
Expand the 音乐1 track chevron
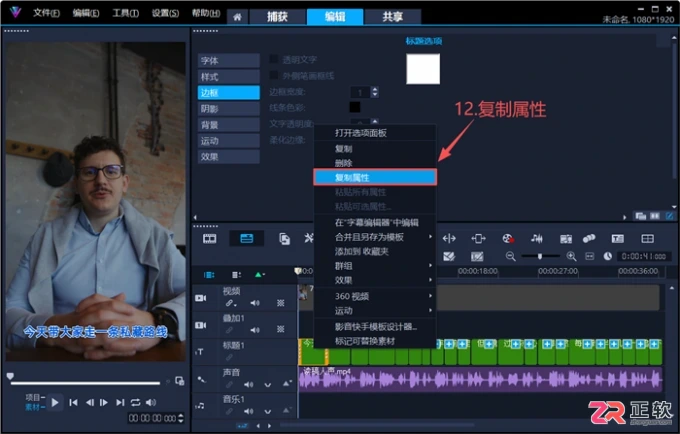pos(268,411)
